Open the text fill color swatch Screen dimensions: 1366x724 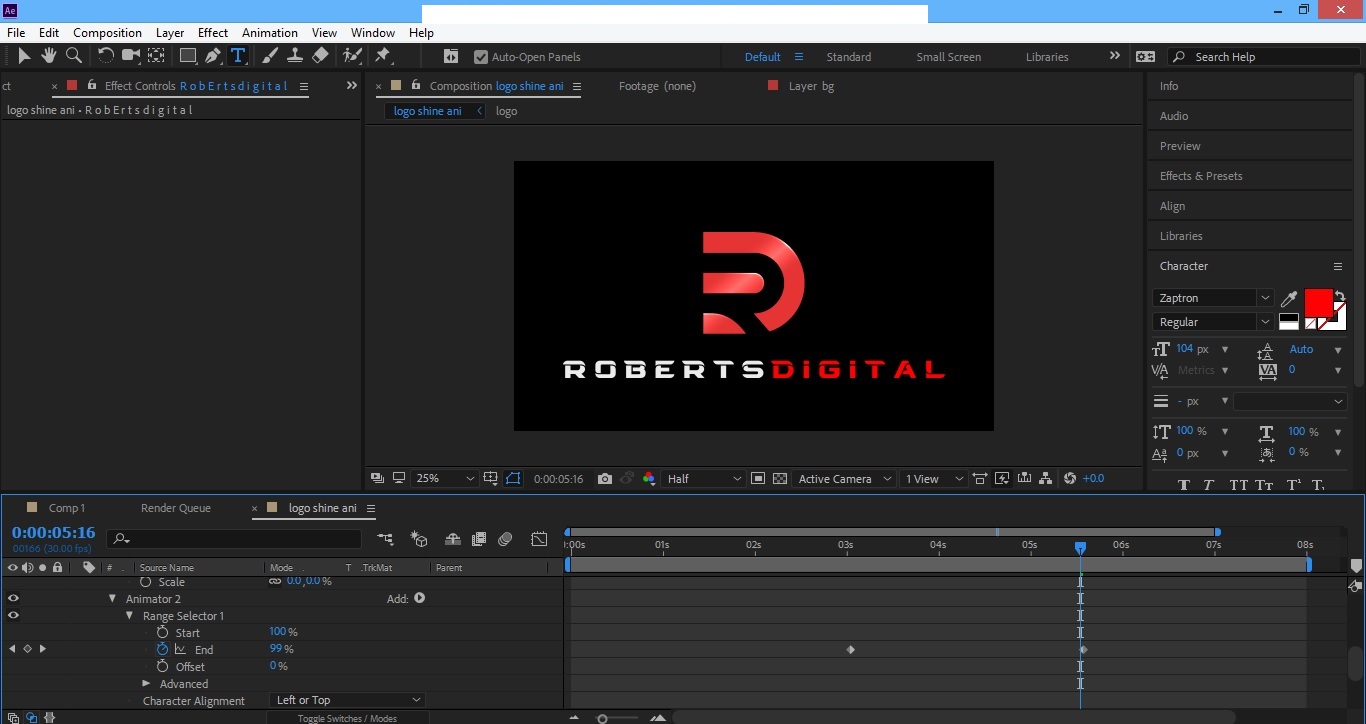(x=1320, y=300)
